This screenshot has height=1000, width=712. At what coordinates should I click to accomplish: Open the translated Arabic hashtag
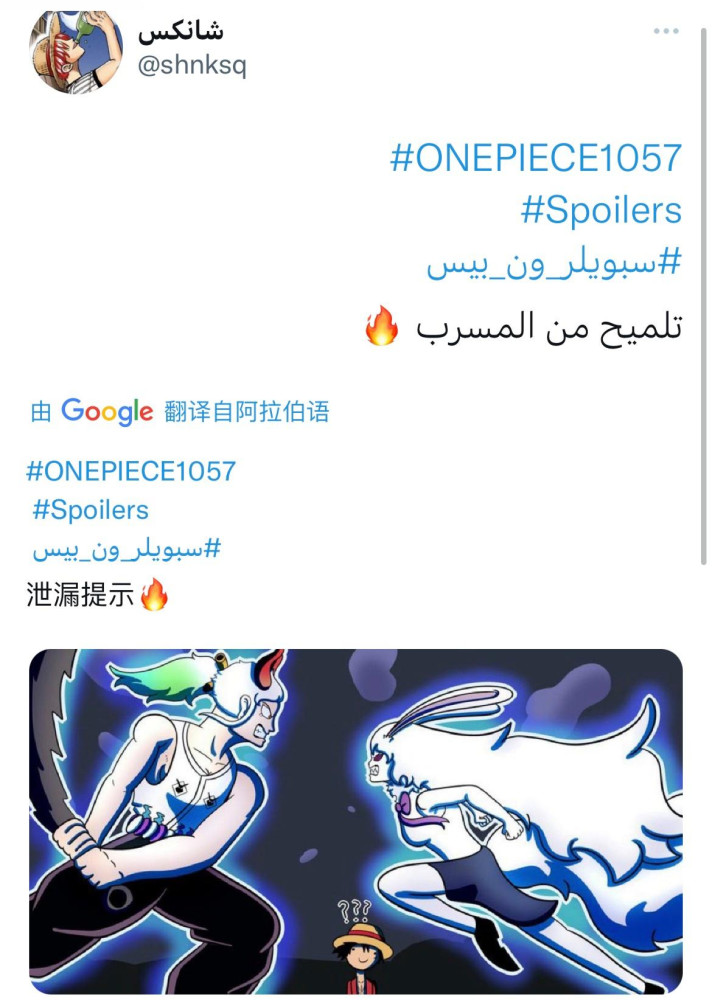(126, 548)
